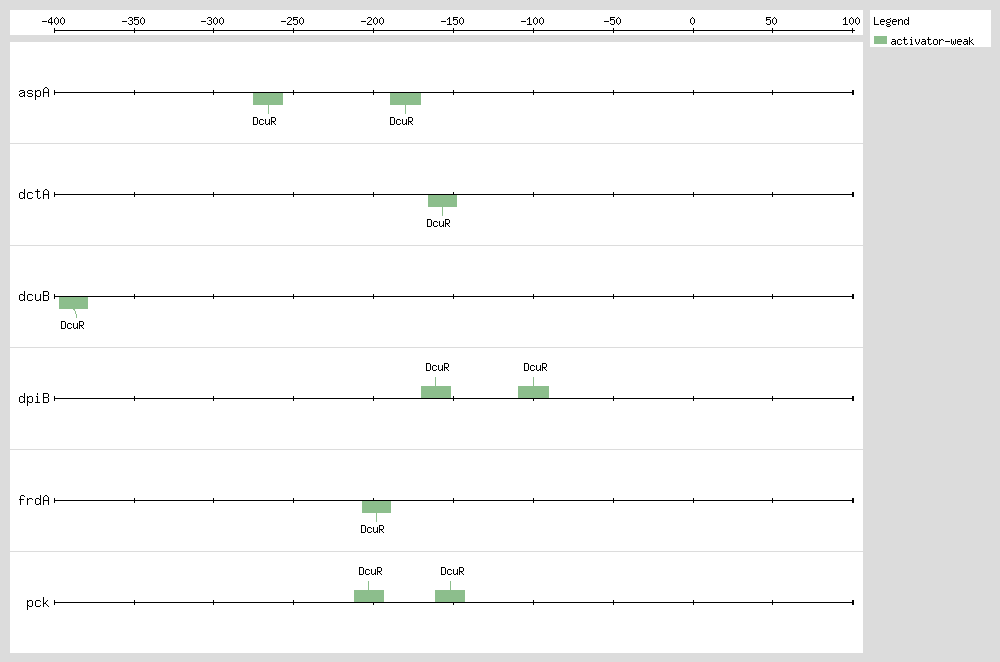The height and width of the screenshot is (662, 1000).
Task: Click the 0 position scale label
Action: pos(693,21)
